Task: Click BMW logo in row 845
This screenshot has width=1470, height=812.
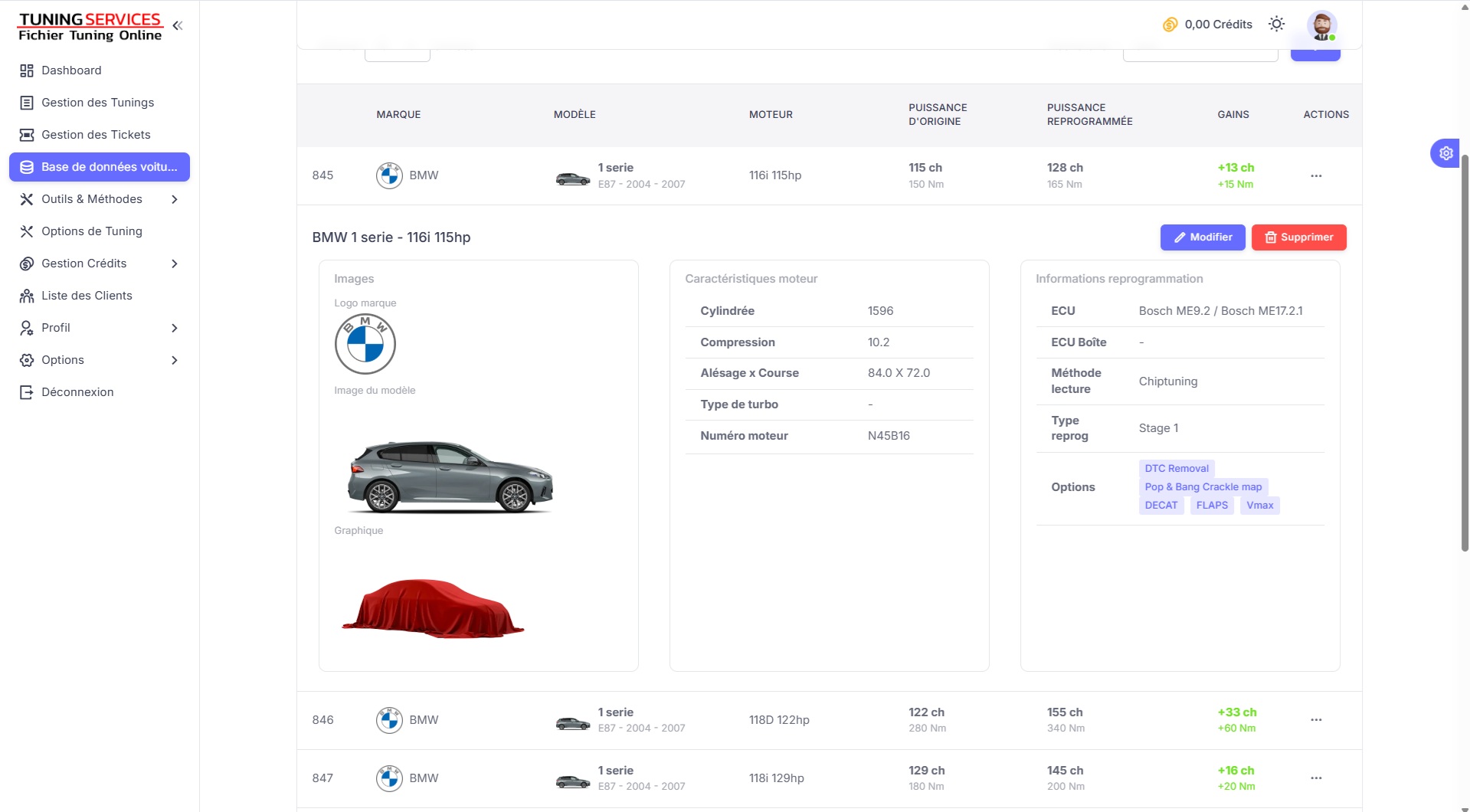Action: click(x=389, y=175)
